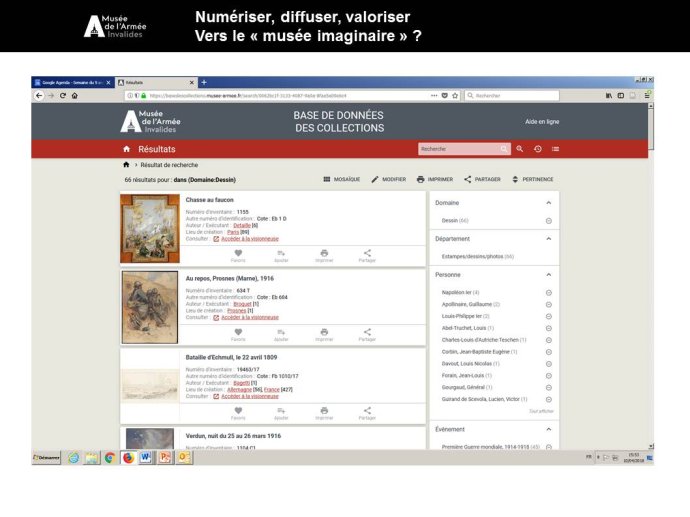
Task: Click Modifier to edit the search
Action: (389, 180)
